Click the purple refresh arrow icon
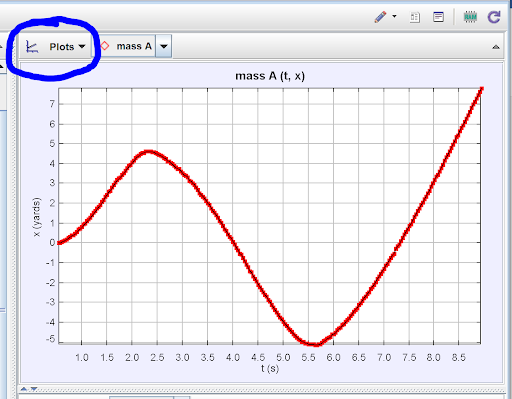Screen dimensions: 512x399 [x=494, y=17]
